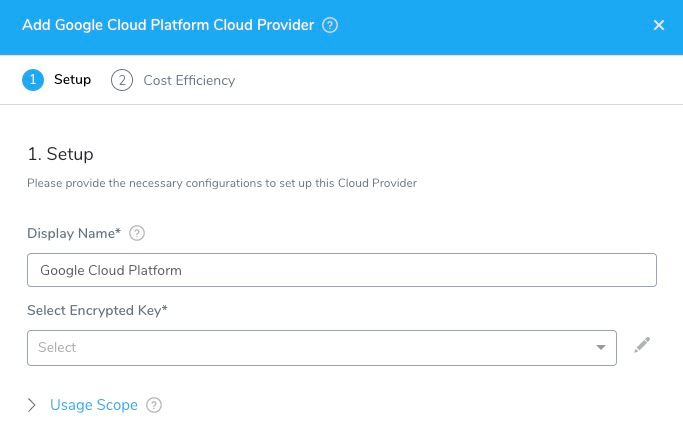Click the Usage Scope link
683x431 pixels.
(94, 405)
